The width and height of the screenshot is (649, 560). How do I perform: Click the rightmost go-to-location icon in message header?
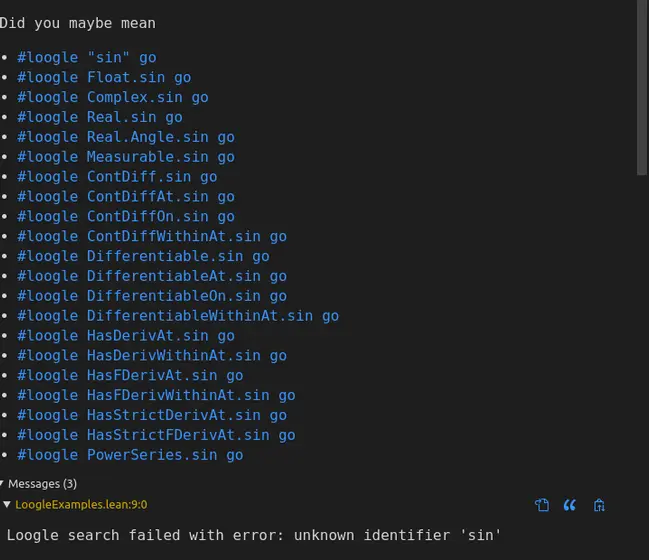[599, 505]
